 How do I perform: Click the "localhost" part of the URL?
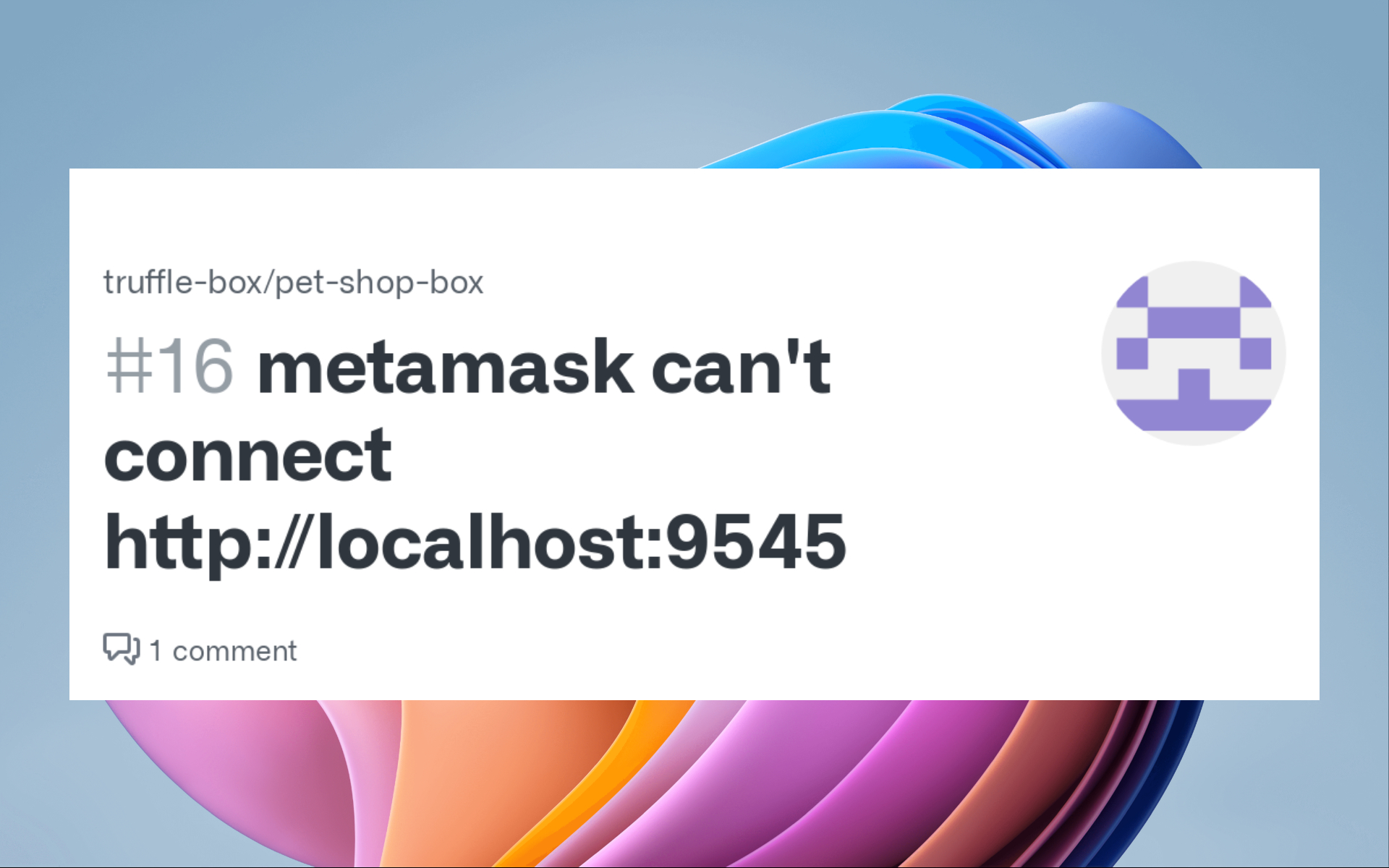[x=479, y=541]
